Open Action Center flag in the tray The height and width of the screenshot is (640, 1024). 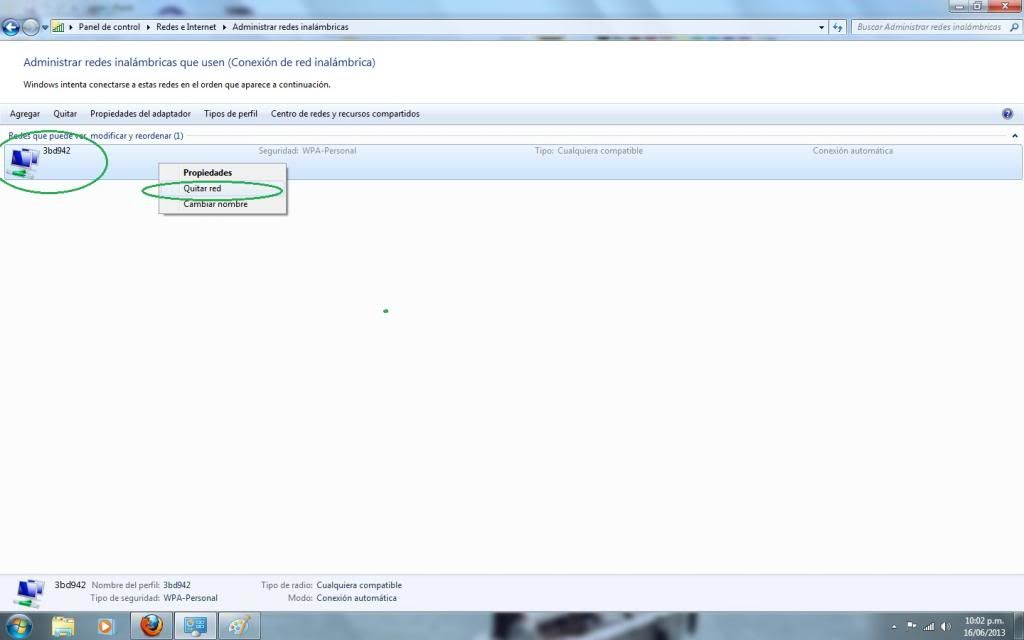[912, 626]
